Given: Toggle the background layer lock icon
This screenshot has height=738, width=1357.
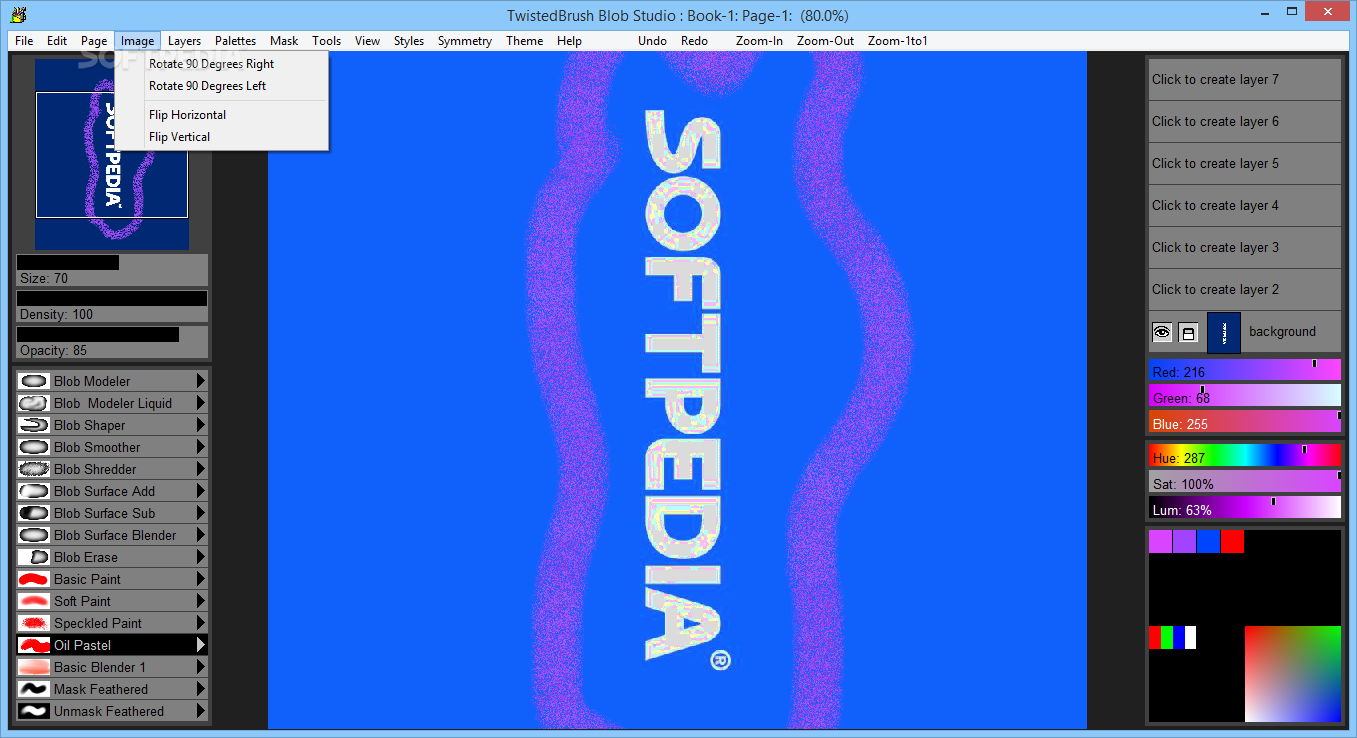Looking at the screenshot, I should click(x=1188, y=332).
